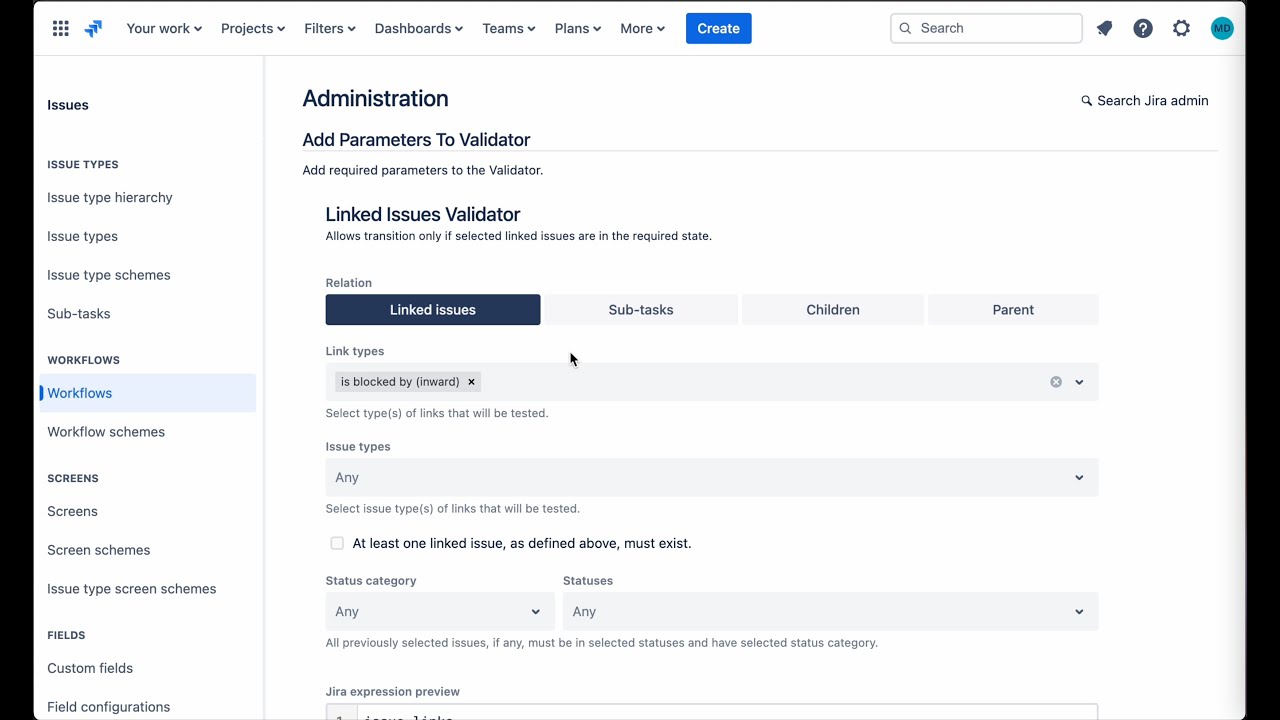Open Issue type screen schemes in sidebar
Image resolution: width=1280 pixels, height=720 pixels.
pos(132,589)
